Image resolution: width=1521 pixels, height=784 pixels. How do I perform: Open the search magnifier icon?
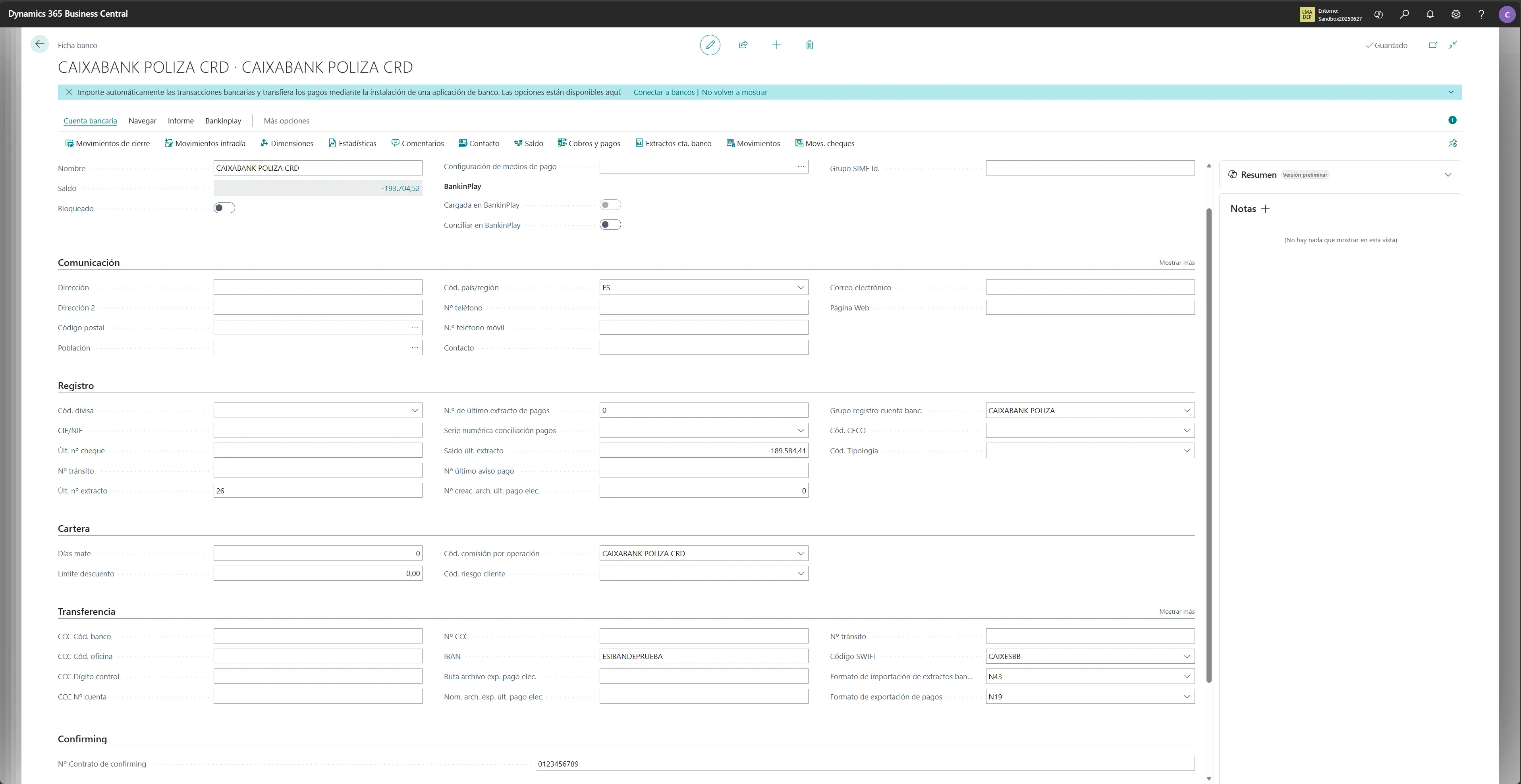[1405, 14]
